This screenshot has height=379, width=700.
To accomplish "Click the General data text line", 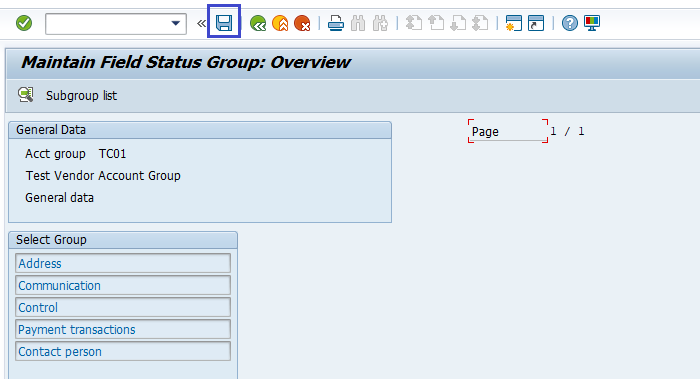I will [x=59, y=198].
